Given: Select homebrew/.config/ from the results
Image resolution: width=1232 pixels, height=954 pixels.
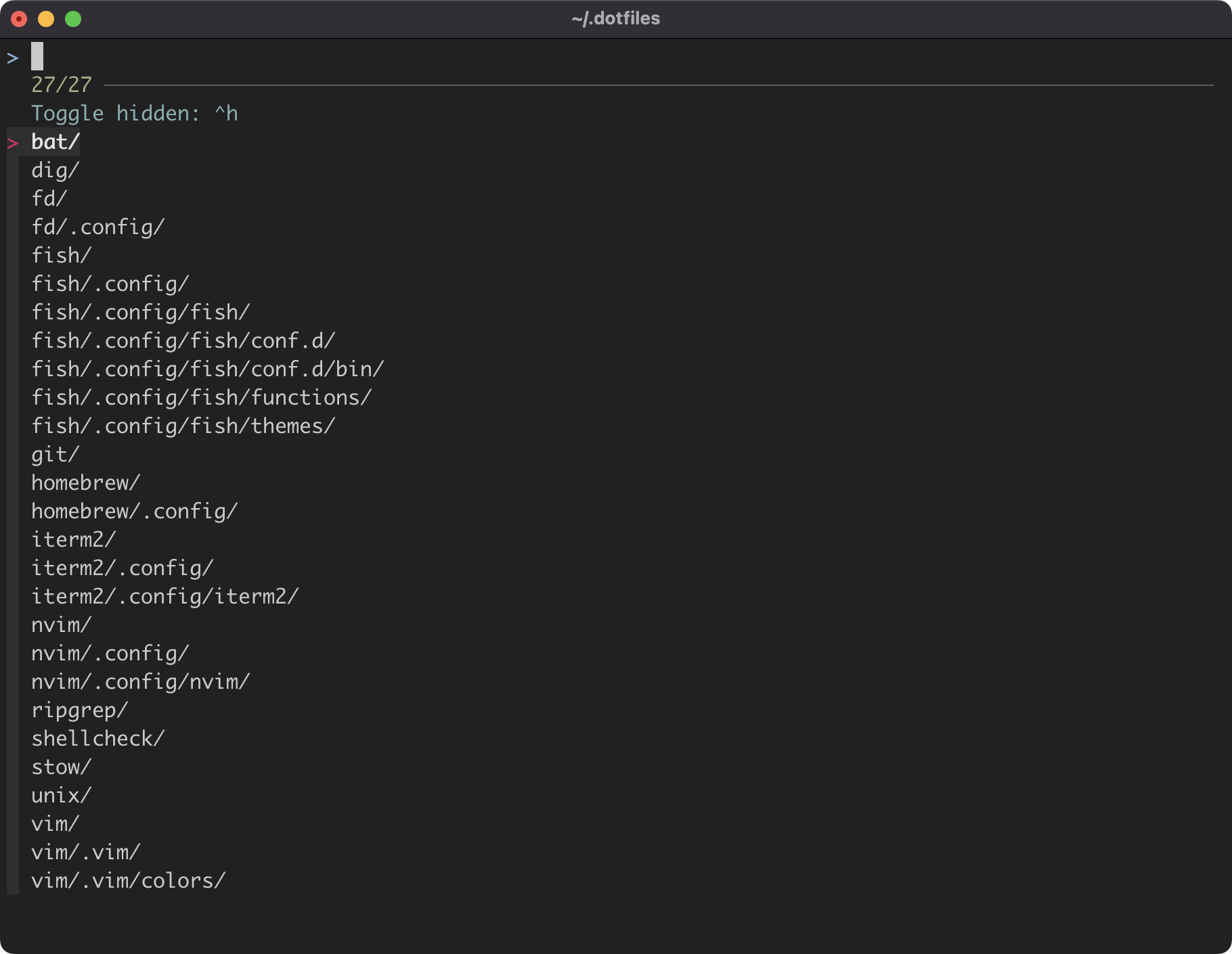Looking at the screenshot, I should pyautogui.click(x=133, y=511).
